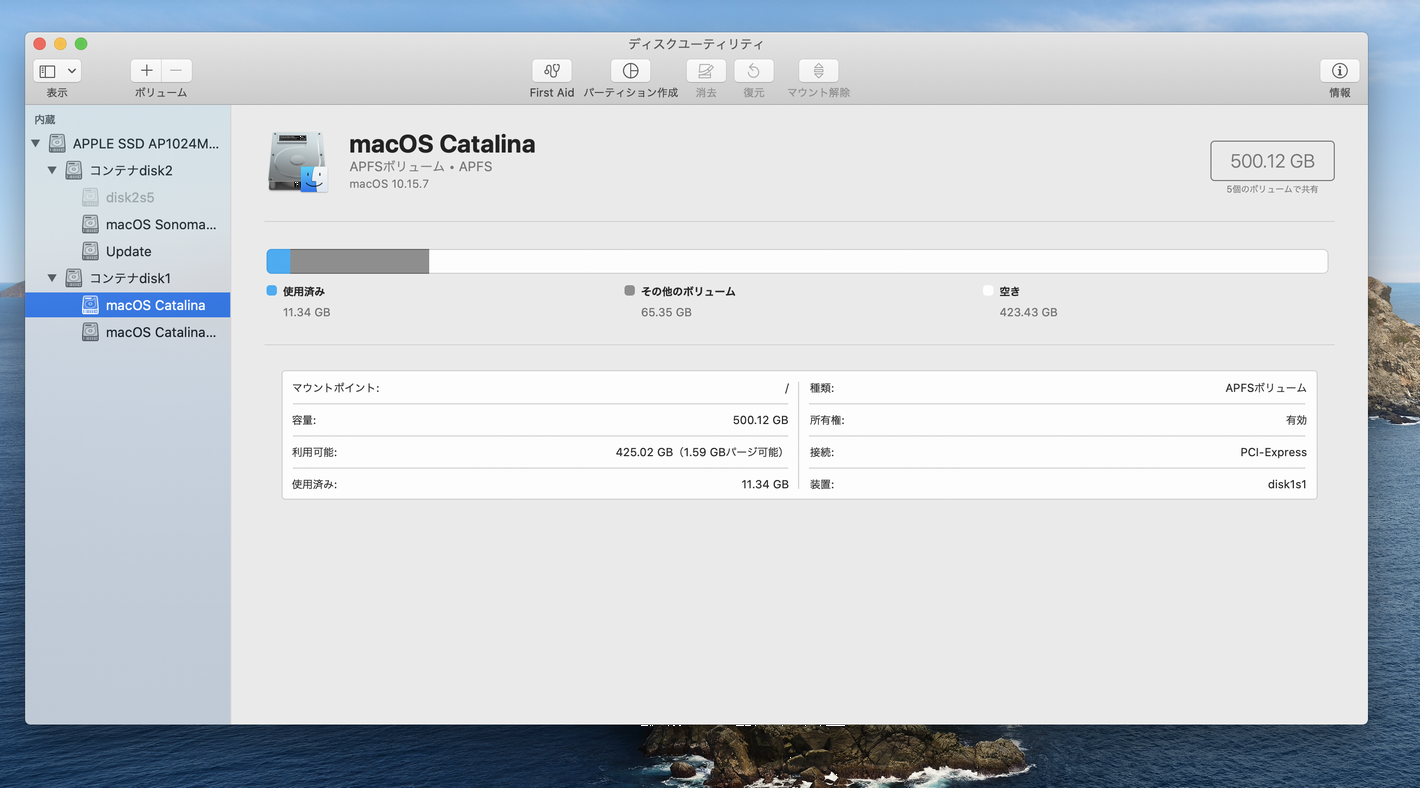Click the gray other-volumes segment of usage bar
The height and width of the screenshot is (788, 1420).
click(x=359, y=261)
